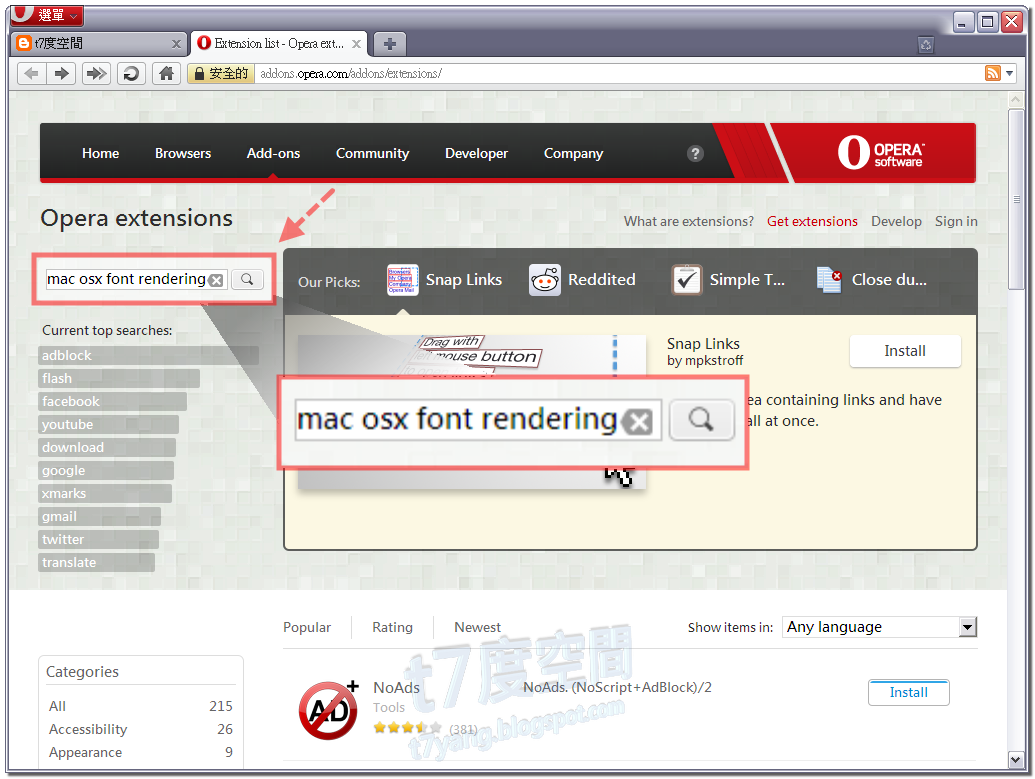
Task: Open the Get extensions link
Action: click(812, 221)
